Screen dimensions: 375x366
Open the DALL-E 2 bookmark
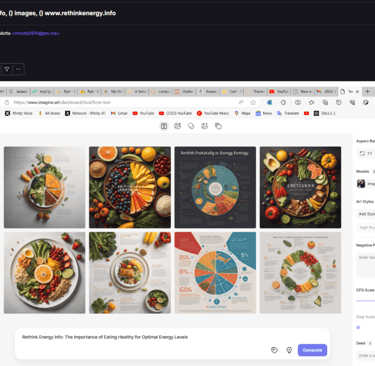[x=324, y=113]
